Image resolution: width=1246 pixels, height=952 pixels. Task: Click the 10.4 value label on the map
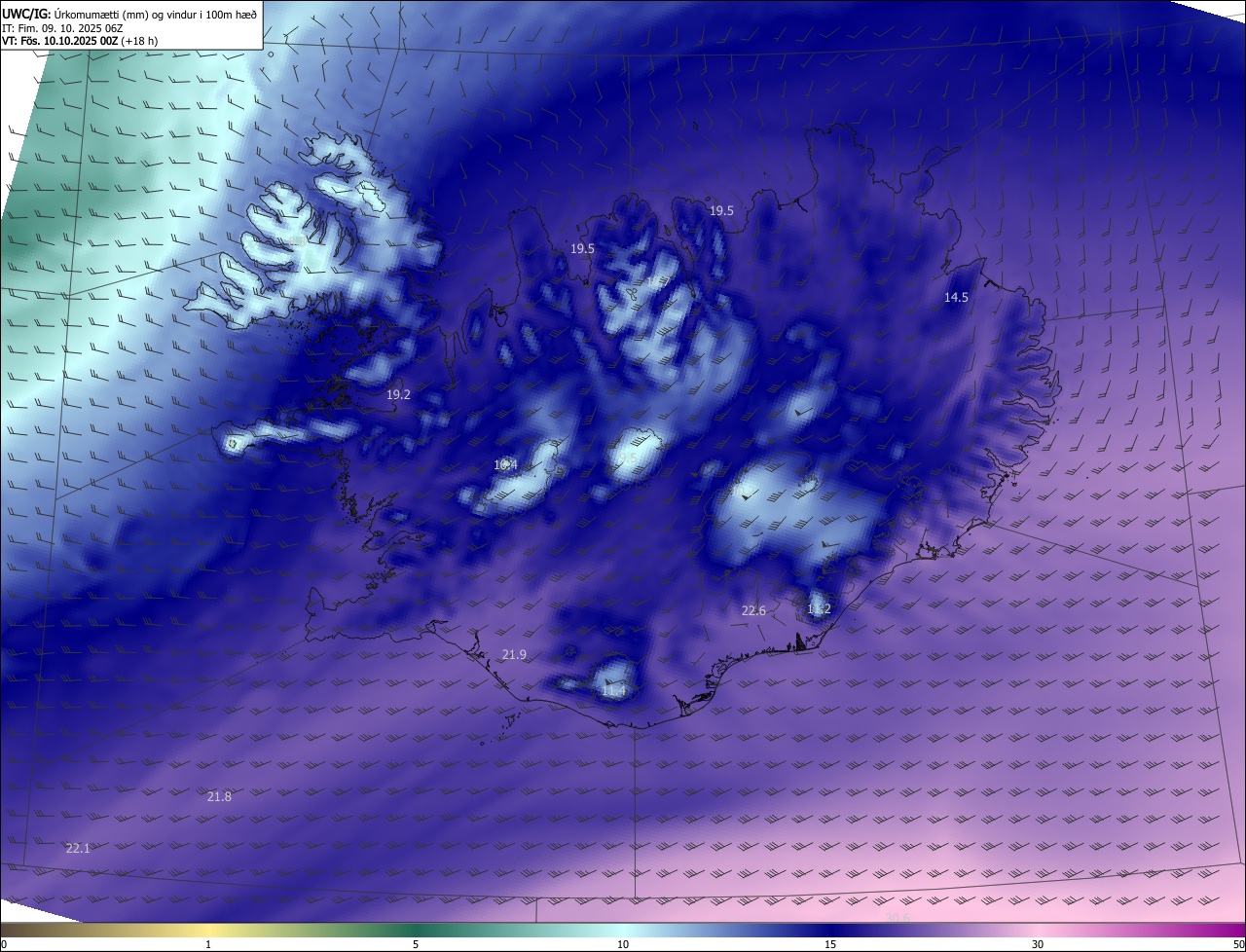click(x=505, y=465)
